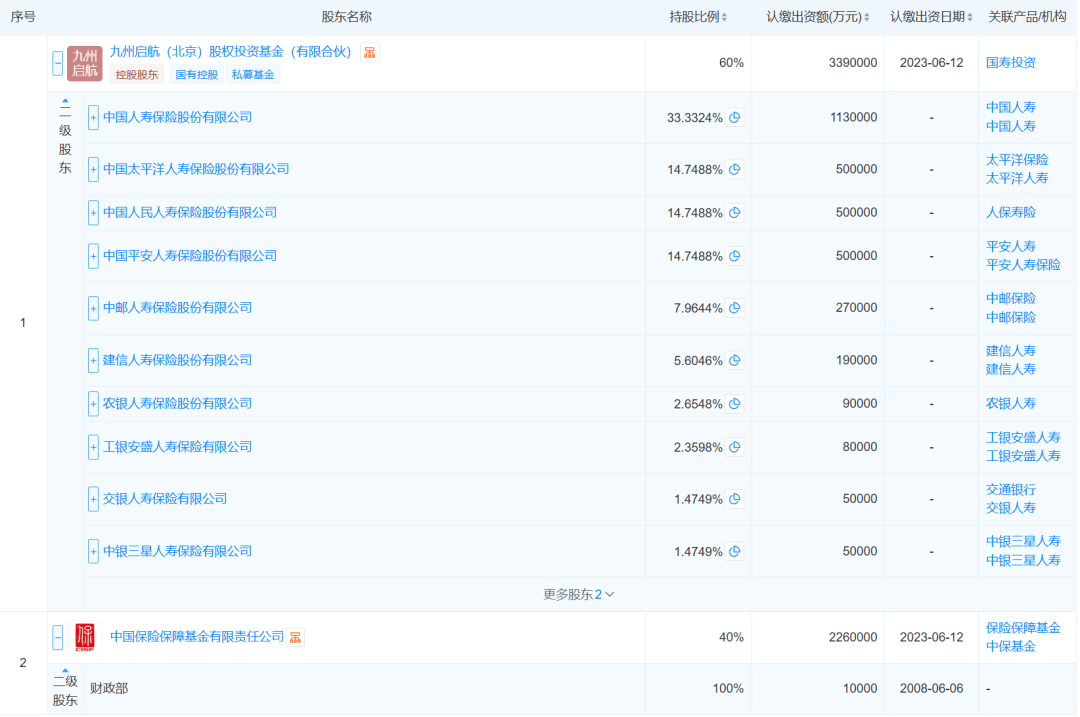Image resolution: width=1080 pixels, height=717 pixels.
Task: Open related product 太平洋保险
Action: point(1017,160)
